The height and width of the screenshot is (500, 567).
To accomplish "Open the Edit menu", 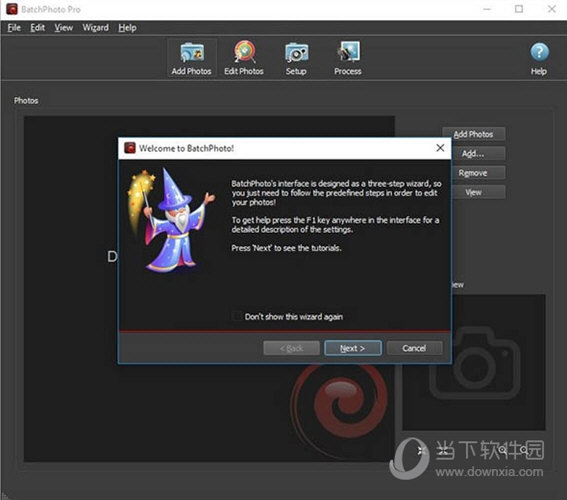I will pos(38,28).
